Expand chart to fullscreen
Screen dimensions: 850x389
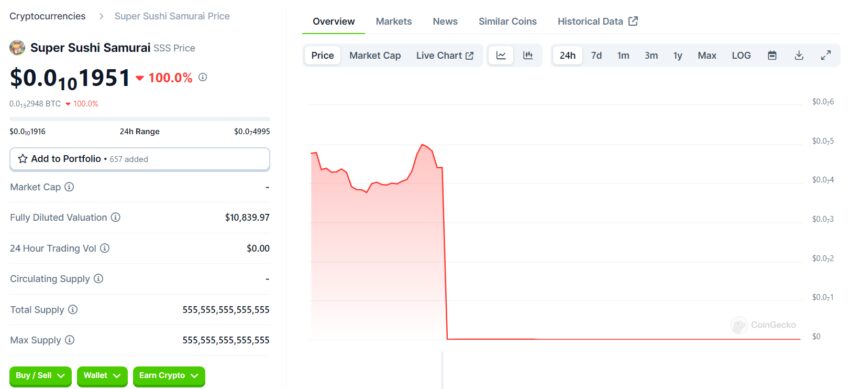coord(826,55)
